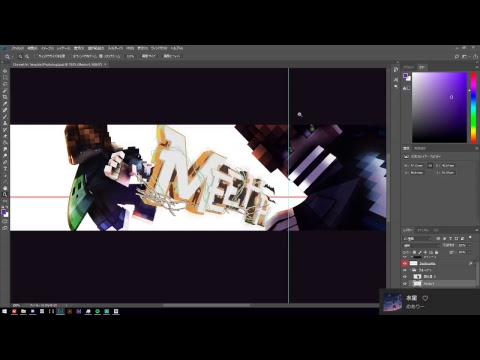Select the Crop tool
This screenshot has height=360, width=480.
pyautogui.click(x=5, y=97)
